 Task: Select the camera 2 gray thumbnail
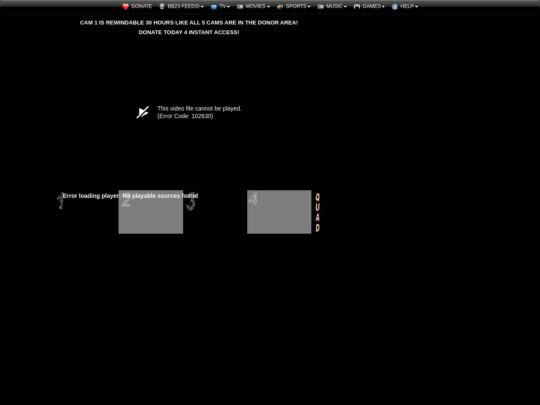tap(151, 212)
